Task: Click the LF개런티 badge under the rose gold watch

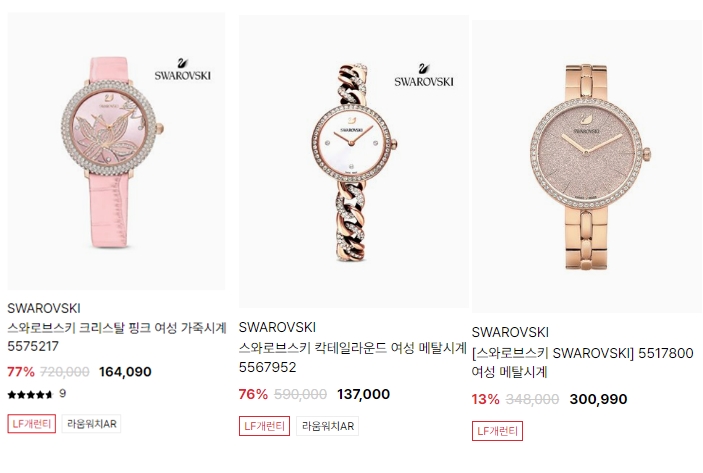Action: point(497,431)
